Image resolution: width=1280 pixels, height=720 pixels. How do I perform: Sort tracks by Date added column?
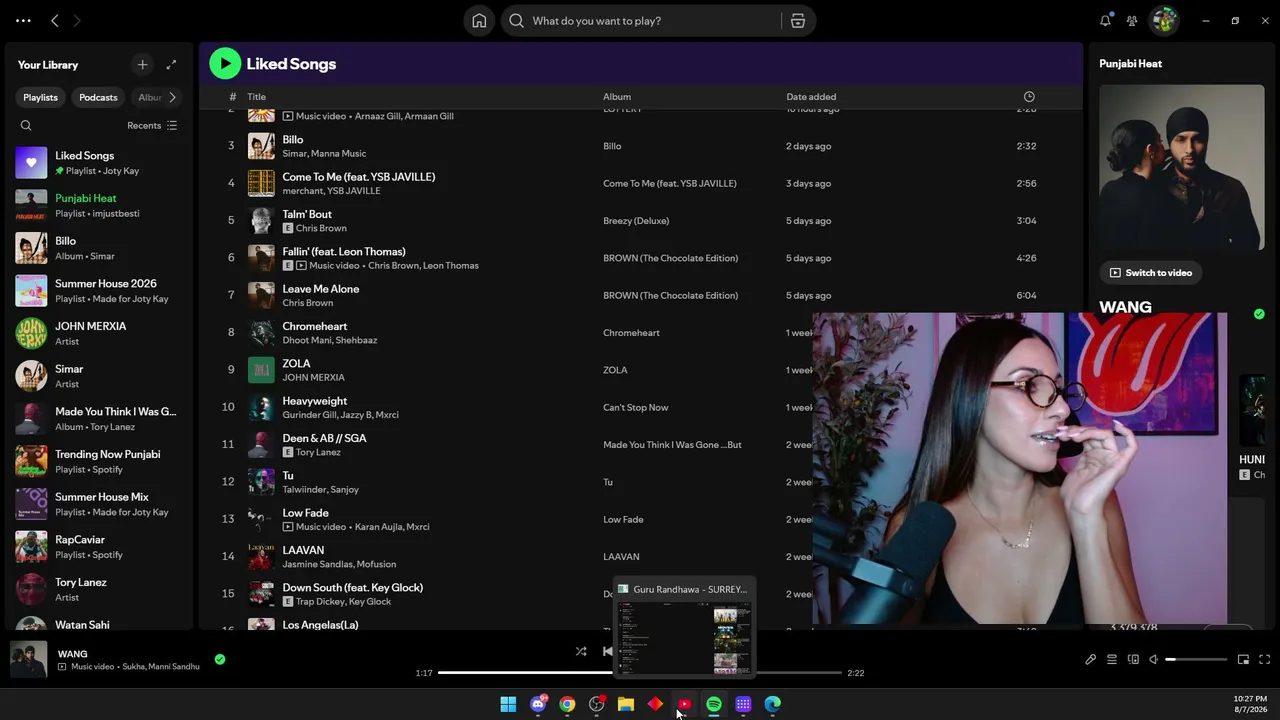click(811, 97)
